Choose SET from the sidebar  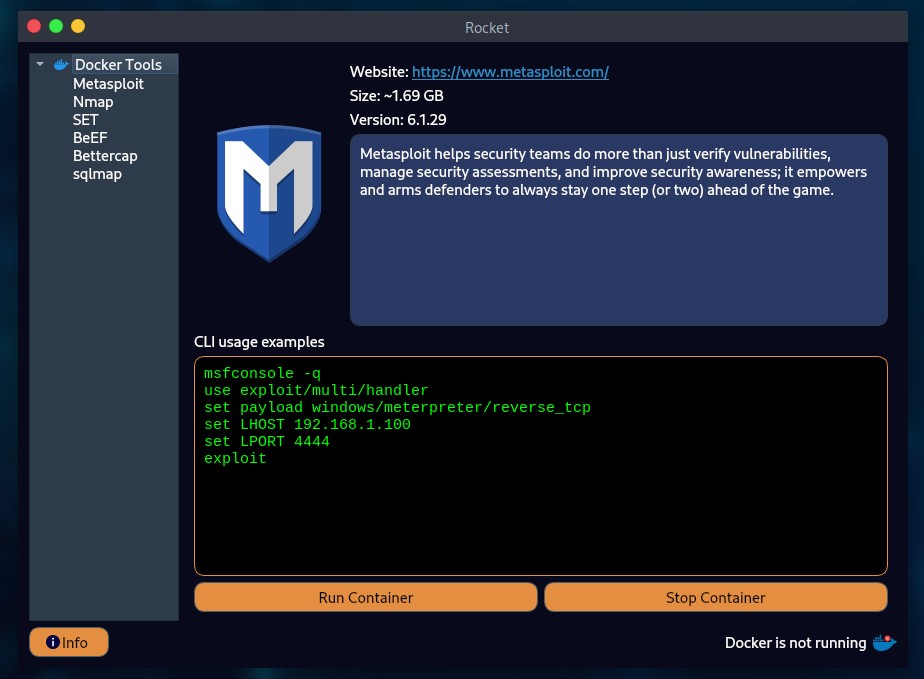[85, 120]
